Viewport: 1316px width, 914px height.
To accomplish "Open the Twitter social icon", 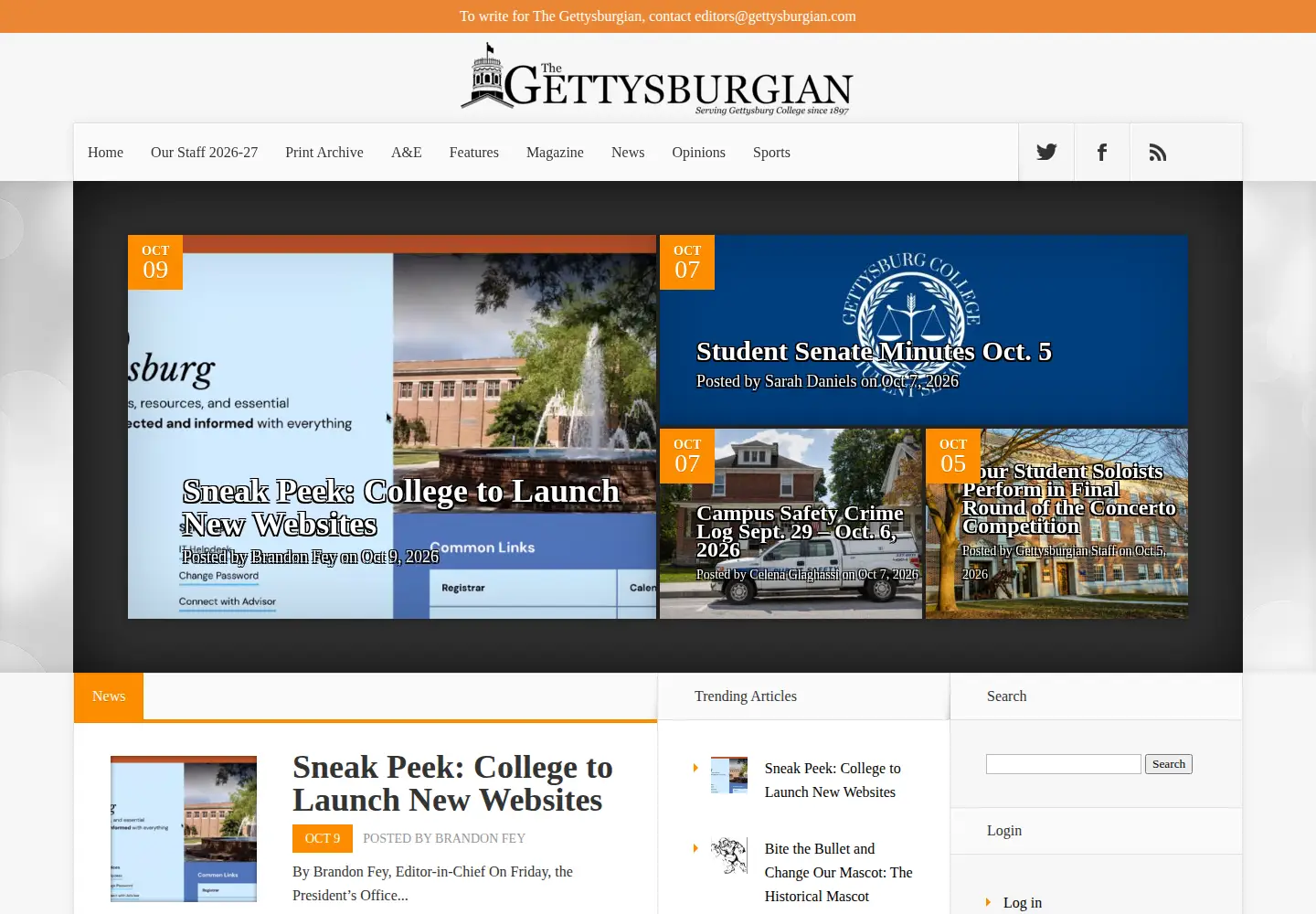I will coord(1046,152).
